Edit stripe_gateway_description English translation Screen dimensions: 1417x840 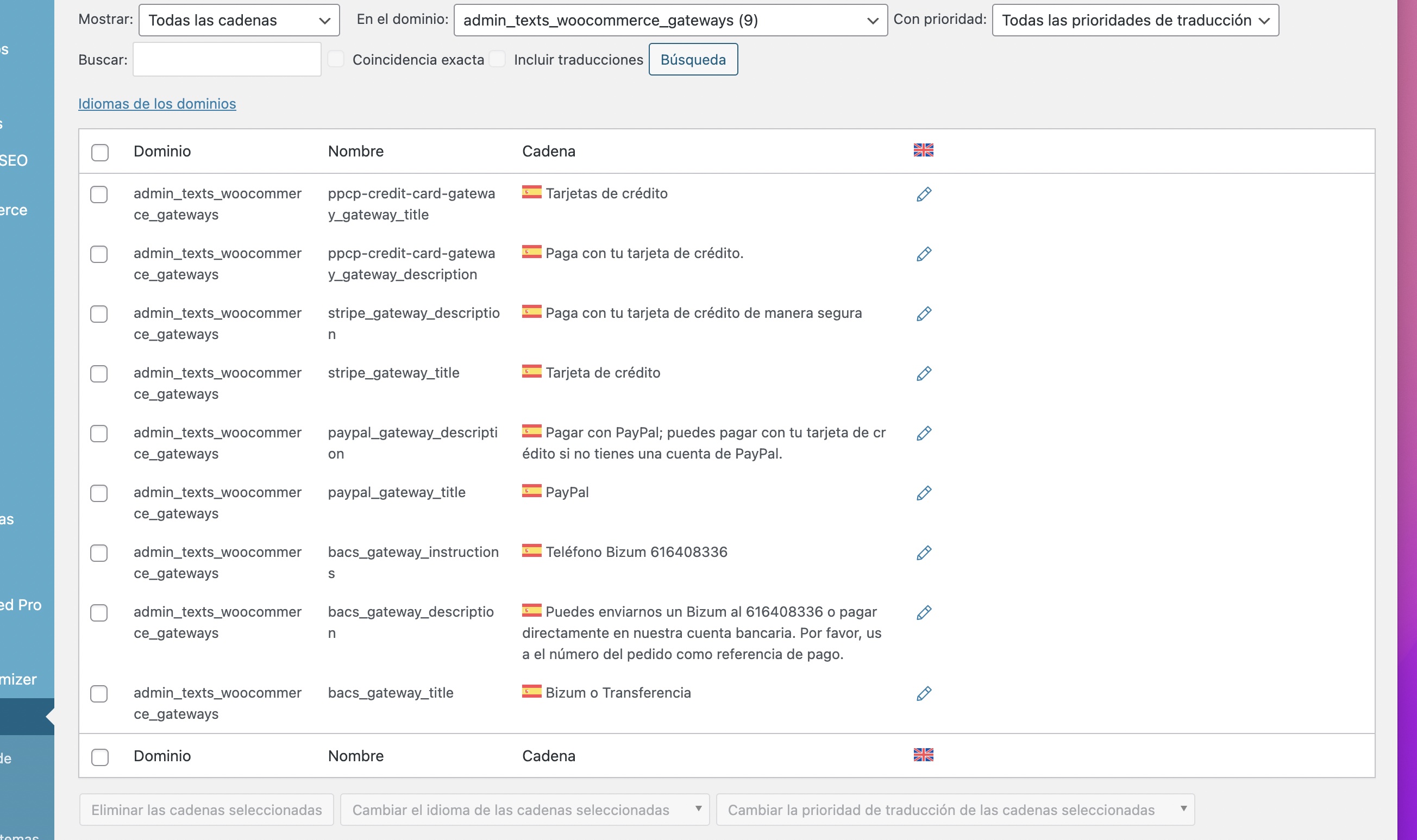coord(924,314)
